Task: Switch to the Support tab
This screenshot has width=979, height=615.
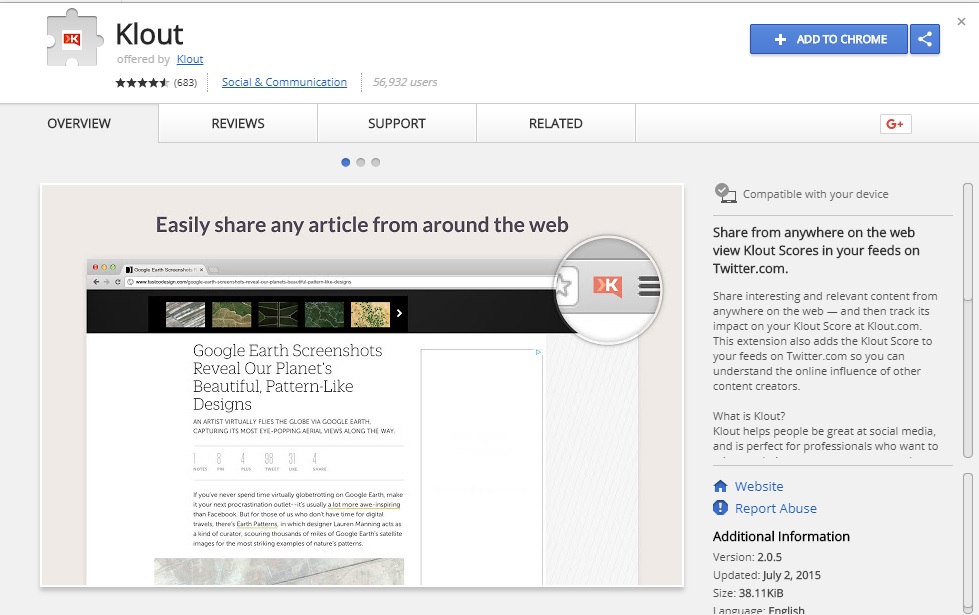Action: (397, 124)
